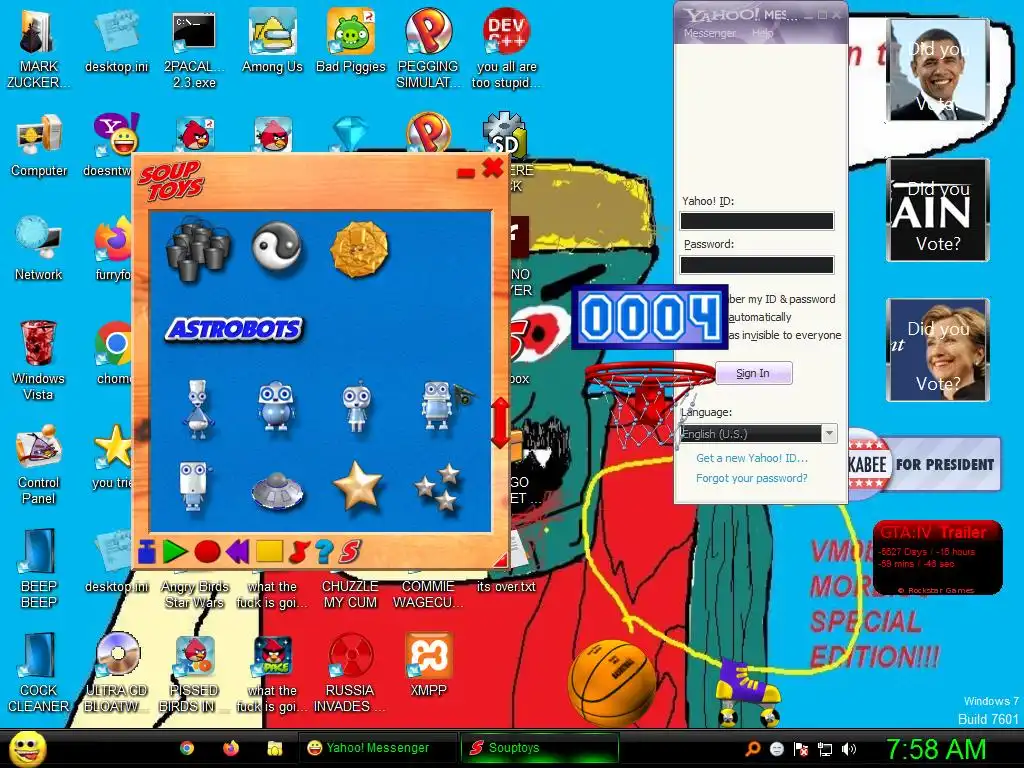Click the Yahoo! ID input field
The image size is (1024, 768).
click(757, 221)
